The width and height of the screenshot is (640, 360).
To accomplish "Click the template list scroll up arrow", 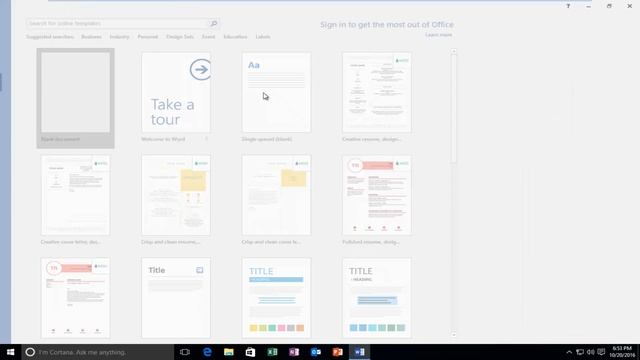I will tap(453, 52).
